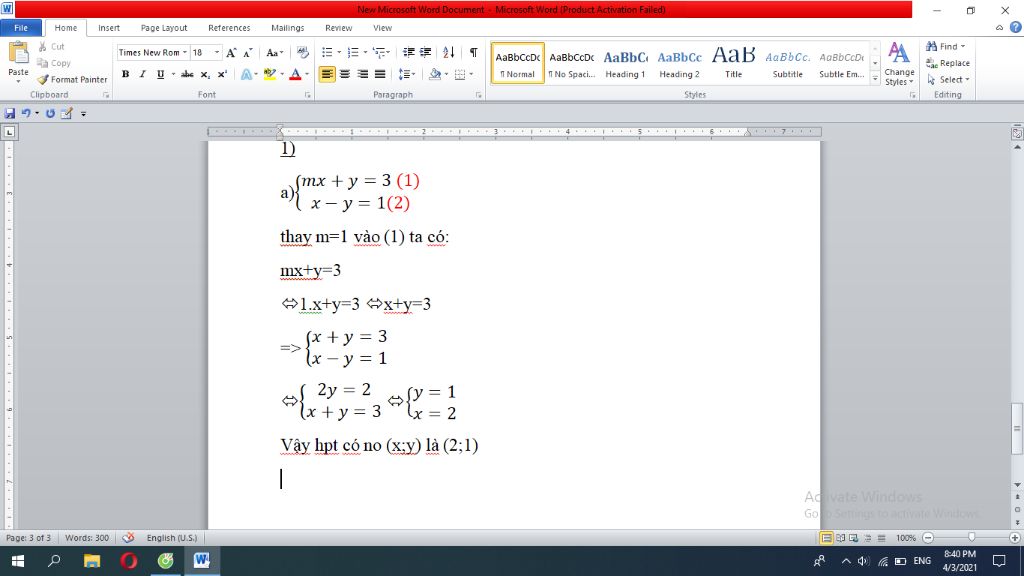Click the Windows Start button
This screenshot has height=576, width=1024.
point(18,560)
